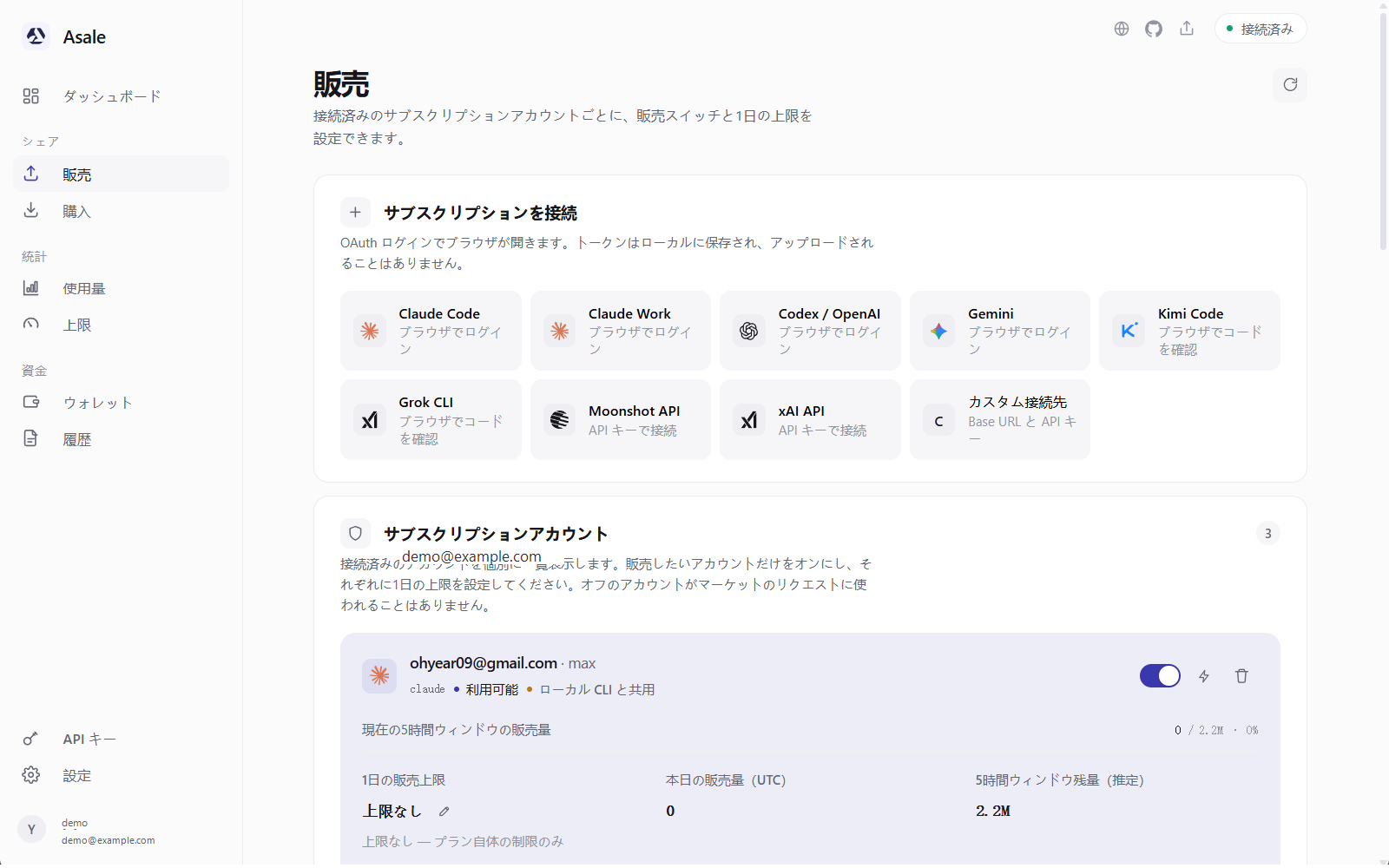Edit the 上限なし daily limit
Image resolution: width=1389 pixels, height=868 pixels.
444,811
